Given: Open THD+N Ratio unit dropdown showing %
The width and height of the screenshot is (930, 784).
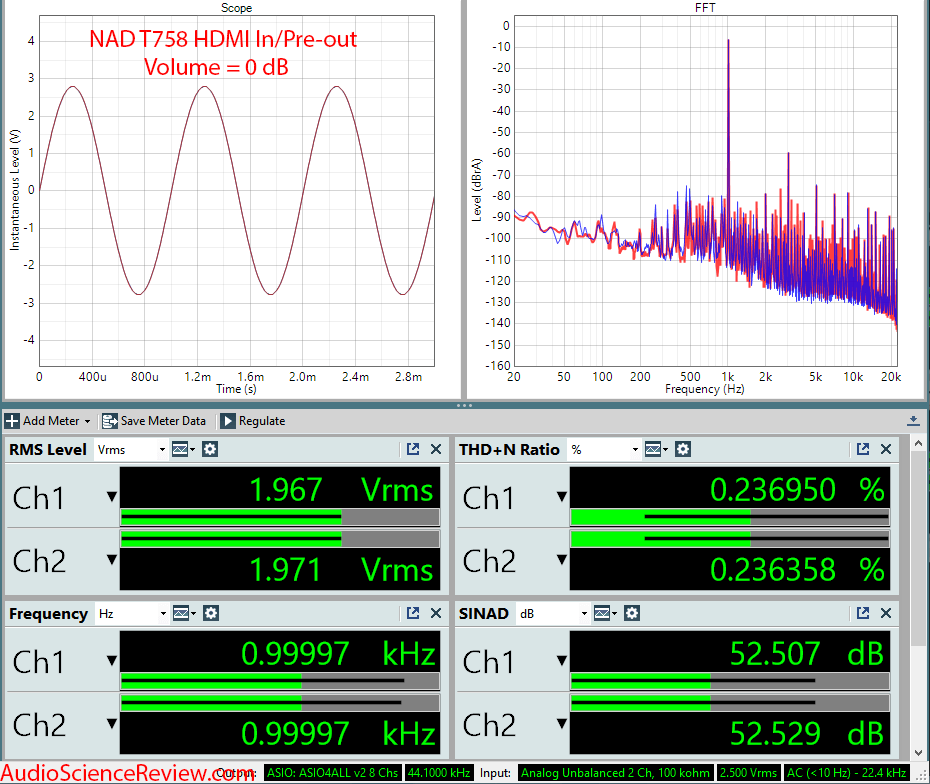Looking at the screenshot, I should (x=604, y=450).
